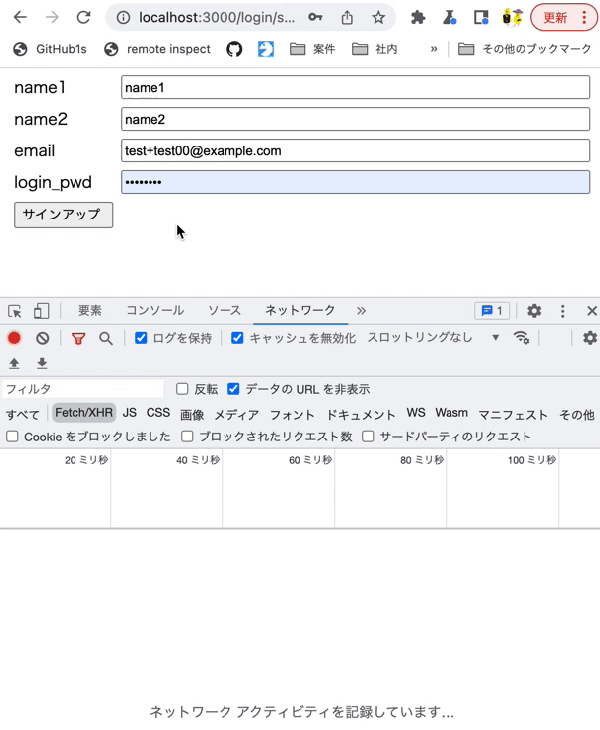Switch to the ソース tab
The height and width of the screenshot is (730, 600).
(x=224, y=311)
